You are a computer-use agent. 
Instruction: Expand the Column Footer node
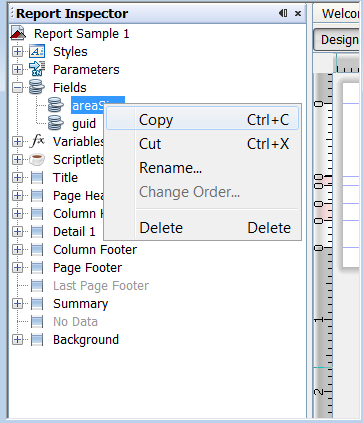[x=18, y=250]
